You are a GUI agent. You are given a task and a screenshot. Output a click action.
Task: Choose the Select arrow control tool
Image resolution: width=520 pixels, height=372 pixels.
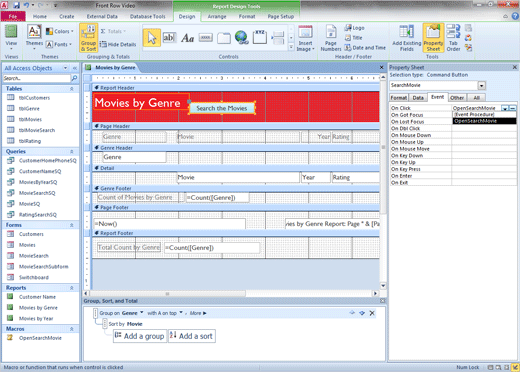point(152,38)
